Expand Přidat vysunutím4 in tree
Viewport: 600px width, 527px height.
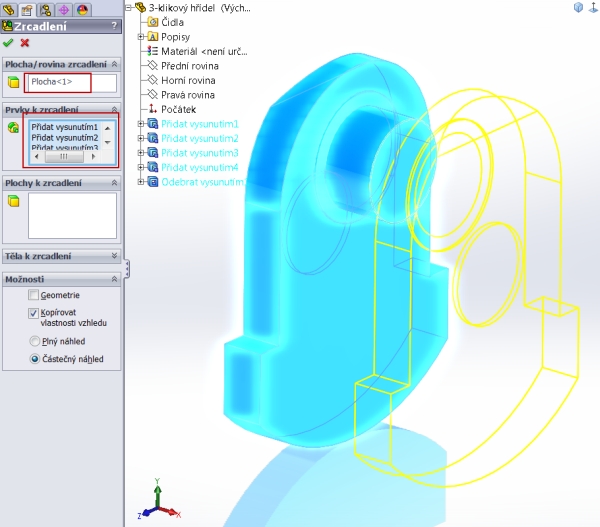click(x=141, y=167)
